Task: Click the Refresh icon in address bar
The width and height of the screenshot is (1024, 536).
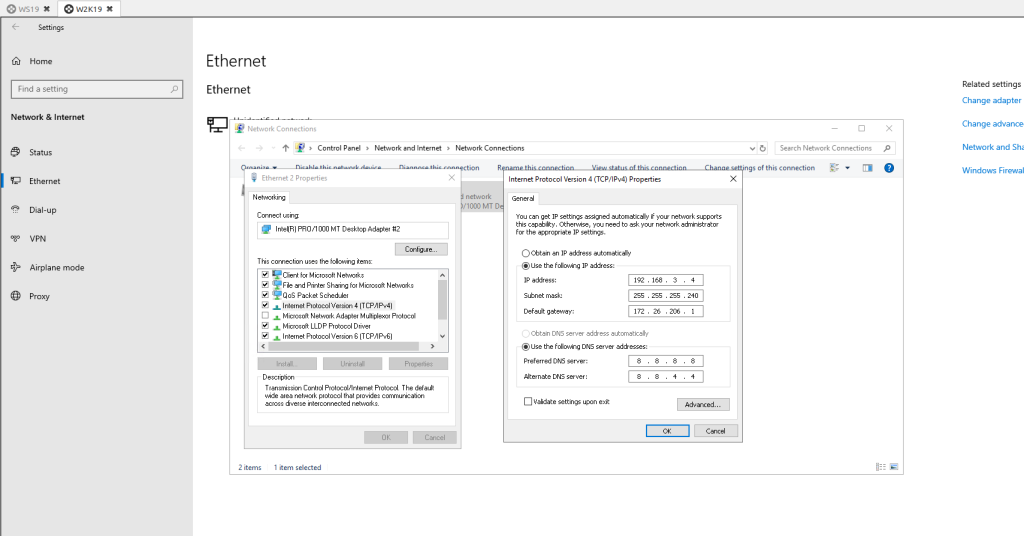Action: pyautogui.click(x=763, y=148)
